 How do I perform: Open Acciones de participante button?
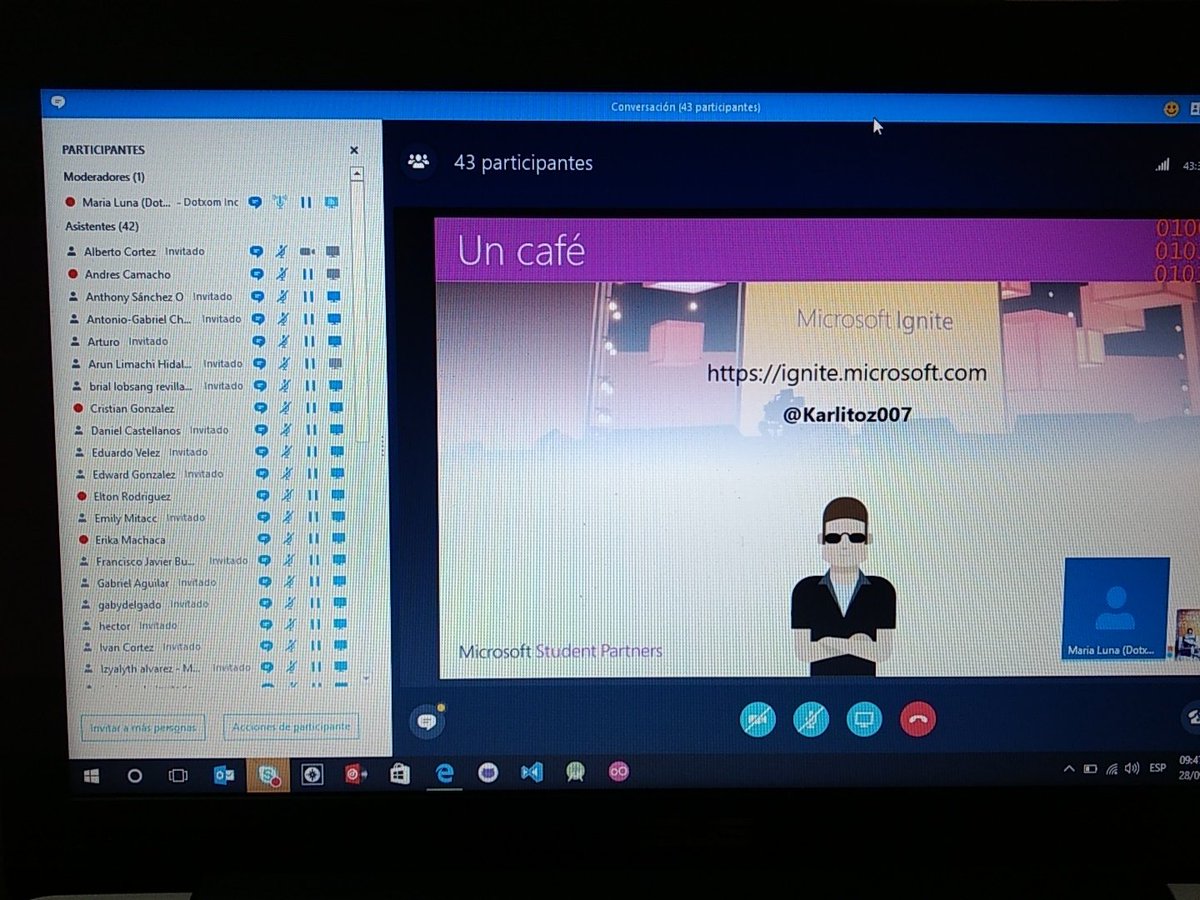tap(291, 726)
